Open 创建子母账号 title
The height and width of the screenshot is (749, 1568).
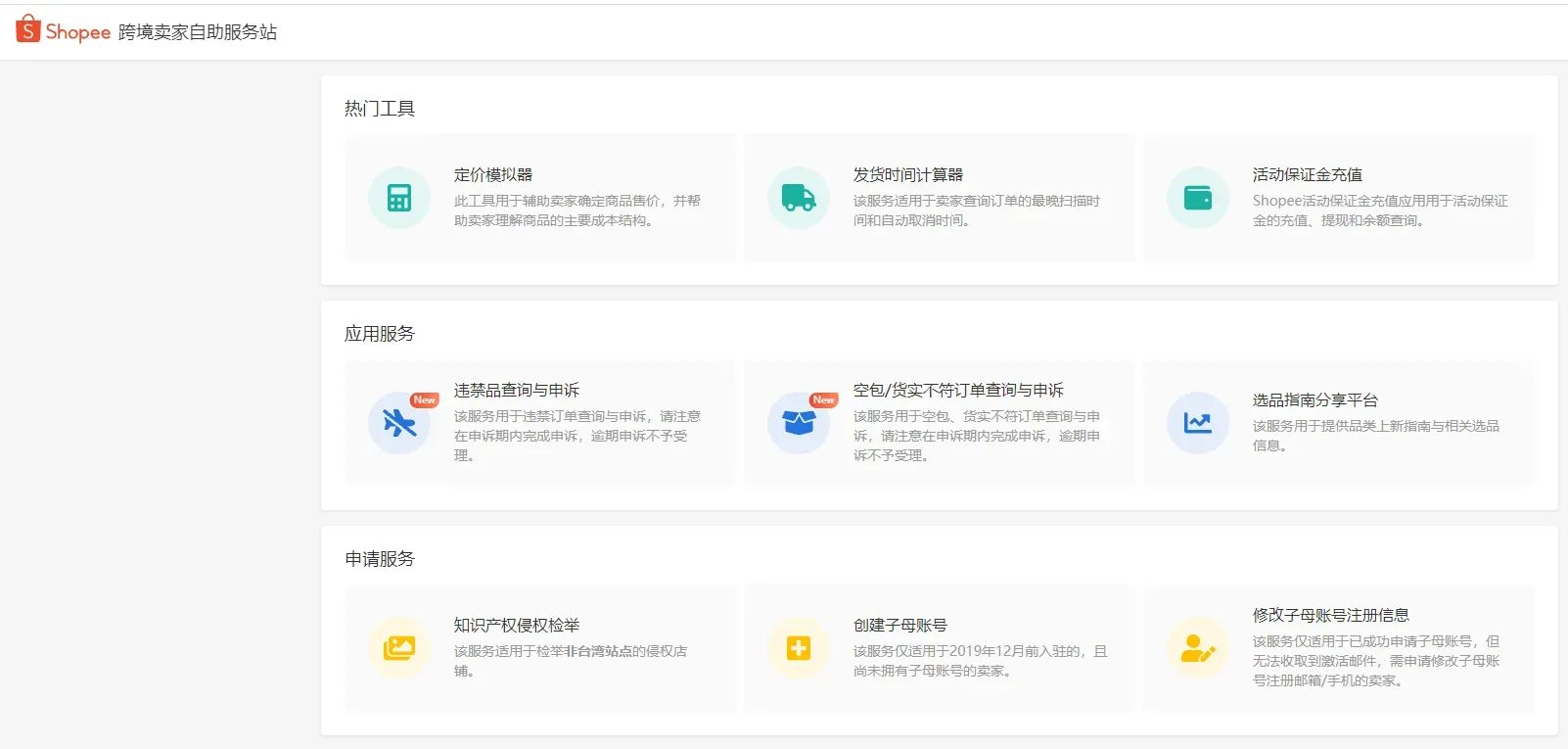point(900,626)
